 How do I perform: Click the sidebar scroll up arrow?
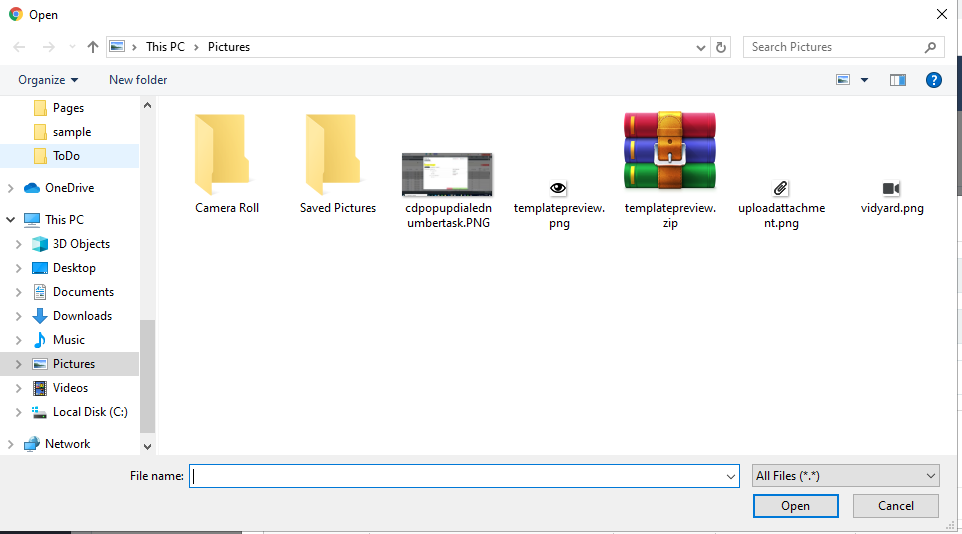(x=147, y=106)
